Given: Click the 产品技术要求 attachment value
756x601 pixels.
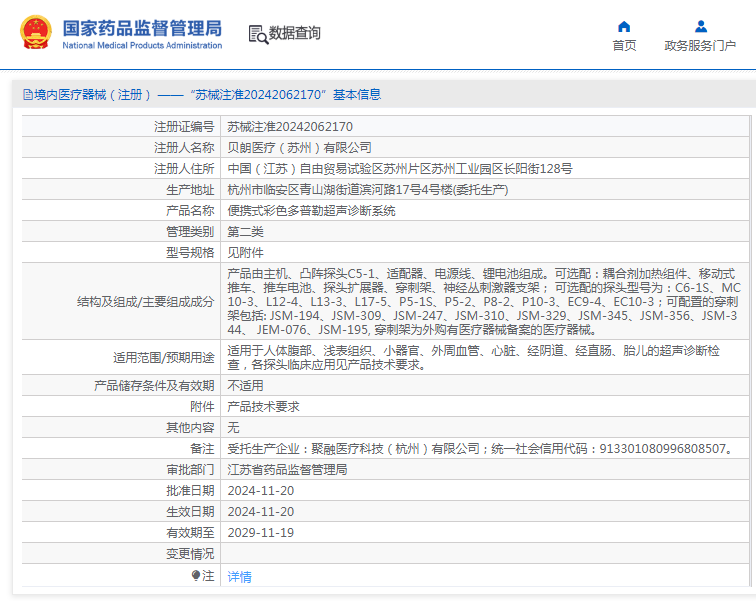Looking at the screenshot, I should pos(263,407).
